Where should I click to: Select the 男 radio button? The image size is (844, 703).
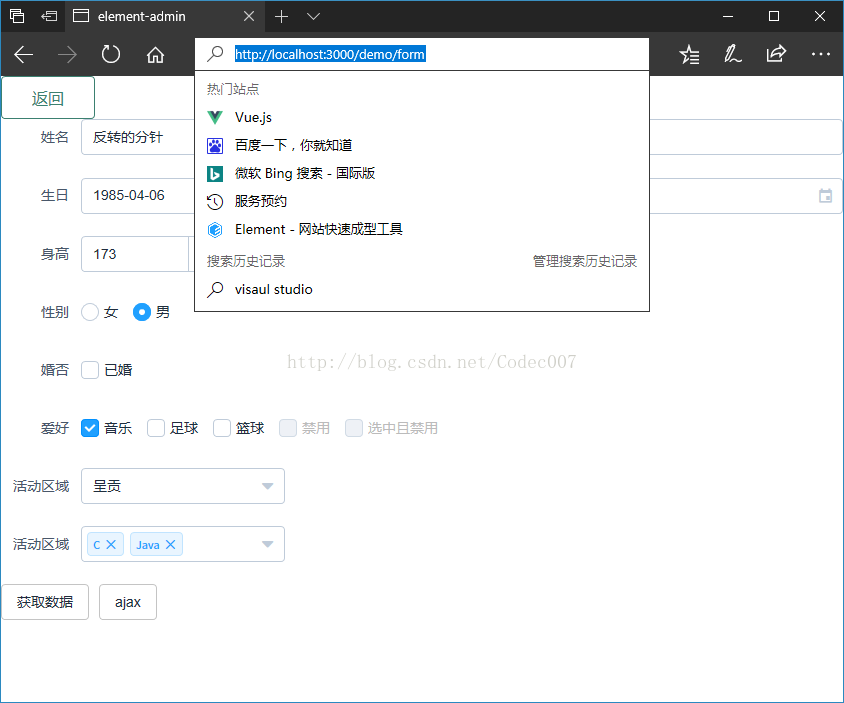tap(142, 312)
